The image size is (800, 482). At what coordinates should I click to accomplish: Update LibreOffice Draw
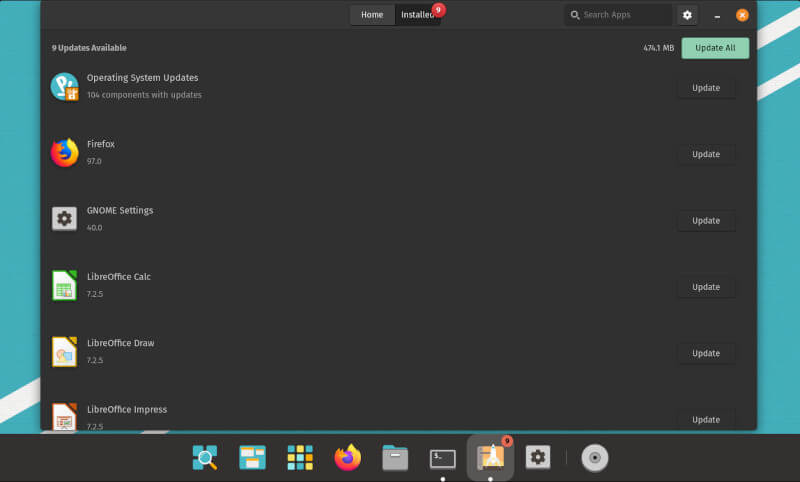point(706,353)
